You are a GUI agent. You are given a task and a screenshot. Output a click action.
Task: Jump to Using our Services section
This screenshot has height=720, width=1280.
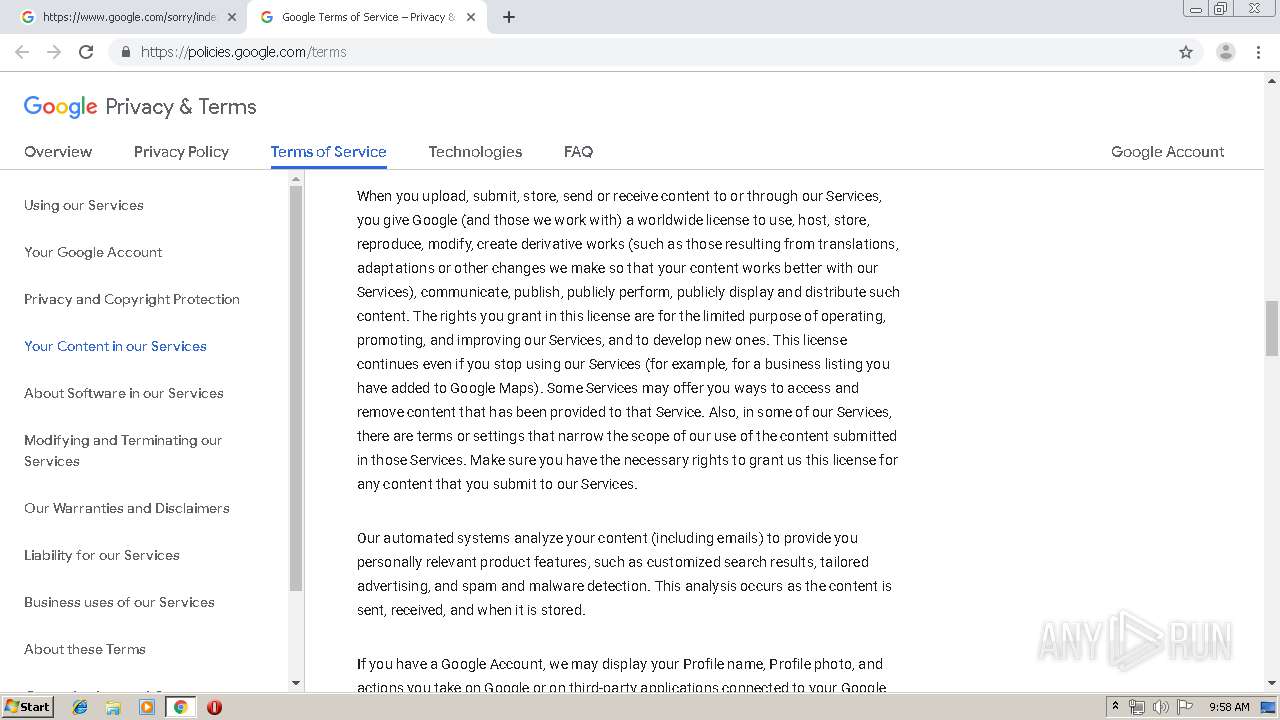[x=84, y=205]
